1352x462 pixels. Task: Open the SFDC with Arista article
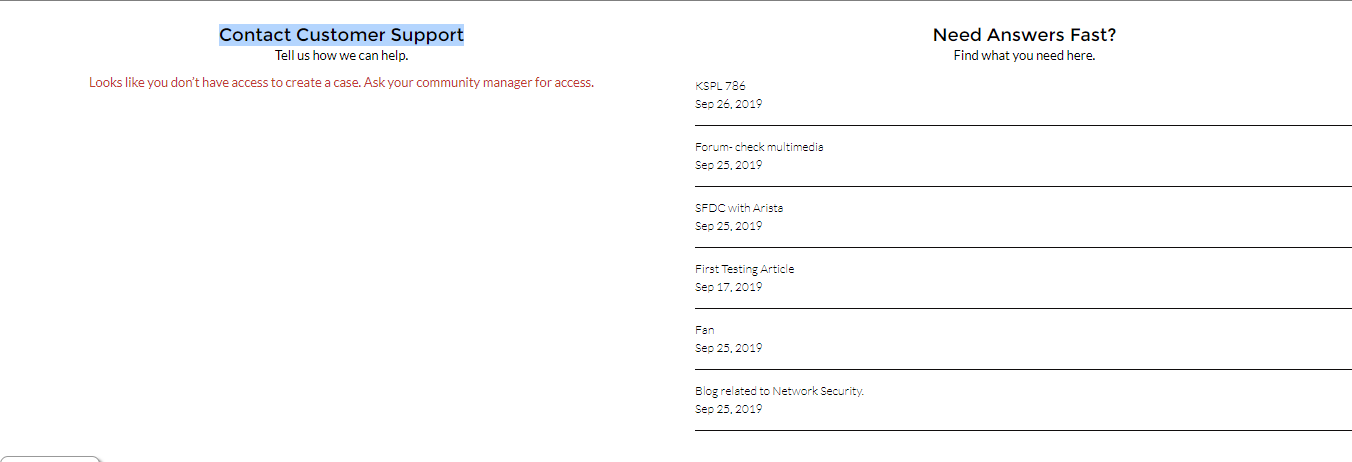(x=739, y=208)
